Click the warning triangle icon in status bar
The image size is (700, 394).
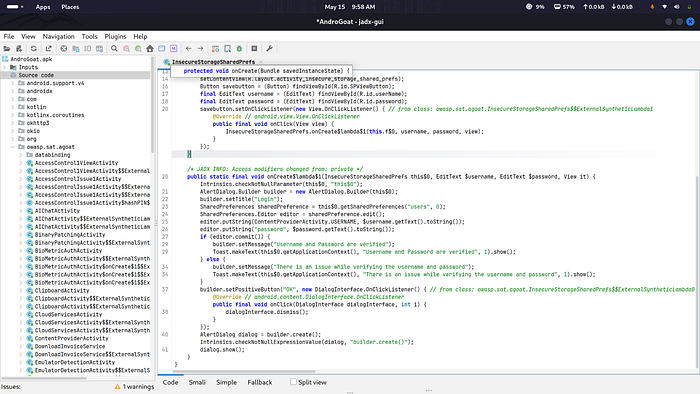[117, 387]
